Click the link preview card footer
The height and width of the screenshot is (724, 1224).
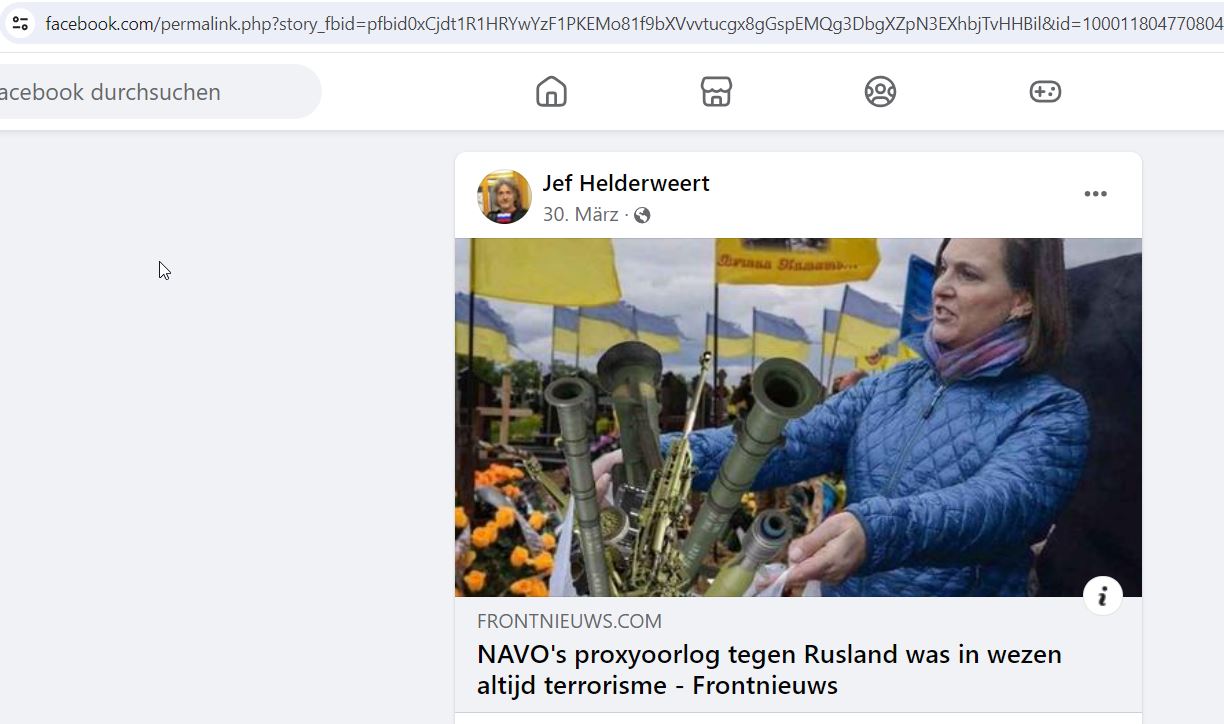coord(798,655)
